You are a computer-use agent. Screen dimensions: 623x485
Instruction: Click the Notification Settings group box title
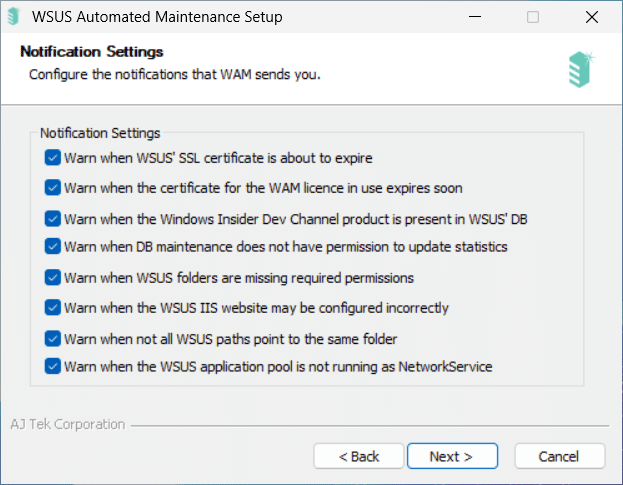pos(100,133)
